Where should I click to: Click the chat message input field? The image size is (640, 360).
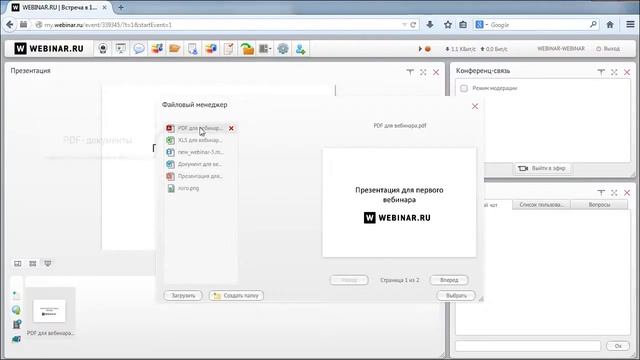[528, 346]
